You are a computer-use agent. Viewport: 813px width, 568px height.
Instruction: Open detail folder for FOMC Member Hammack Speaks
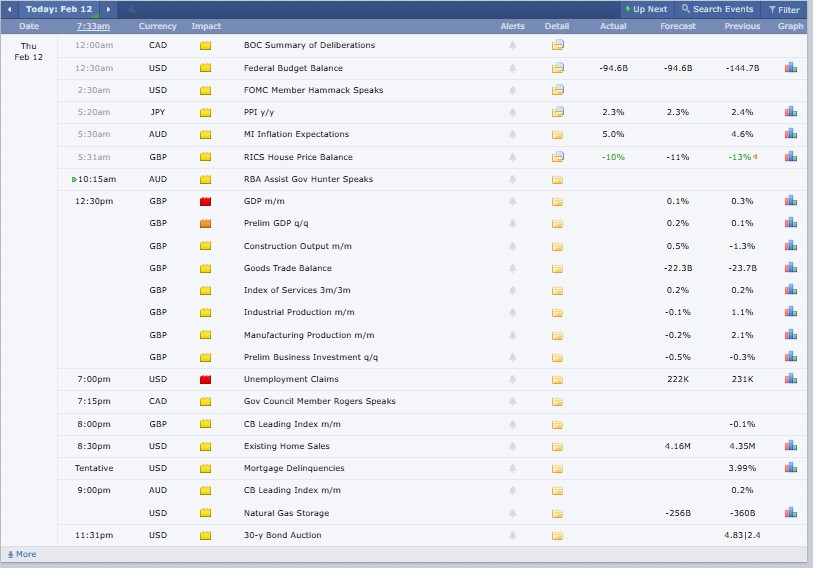[557, 90]
